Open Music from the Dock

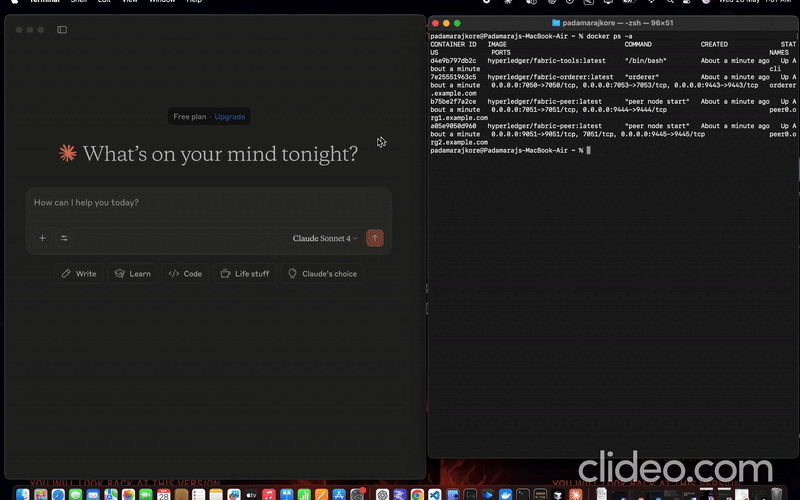(269, 494)
